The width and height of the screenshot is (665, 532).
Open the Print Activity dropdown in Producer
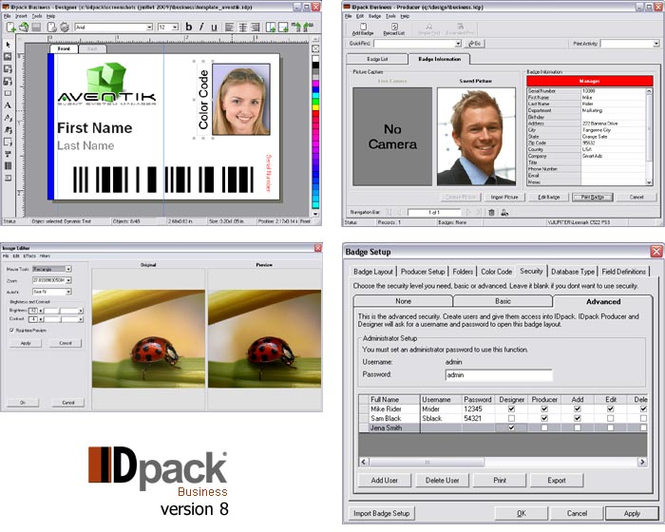coord(656,44)
